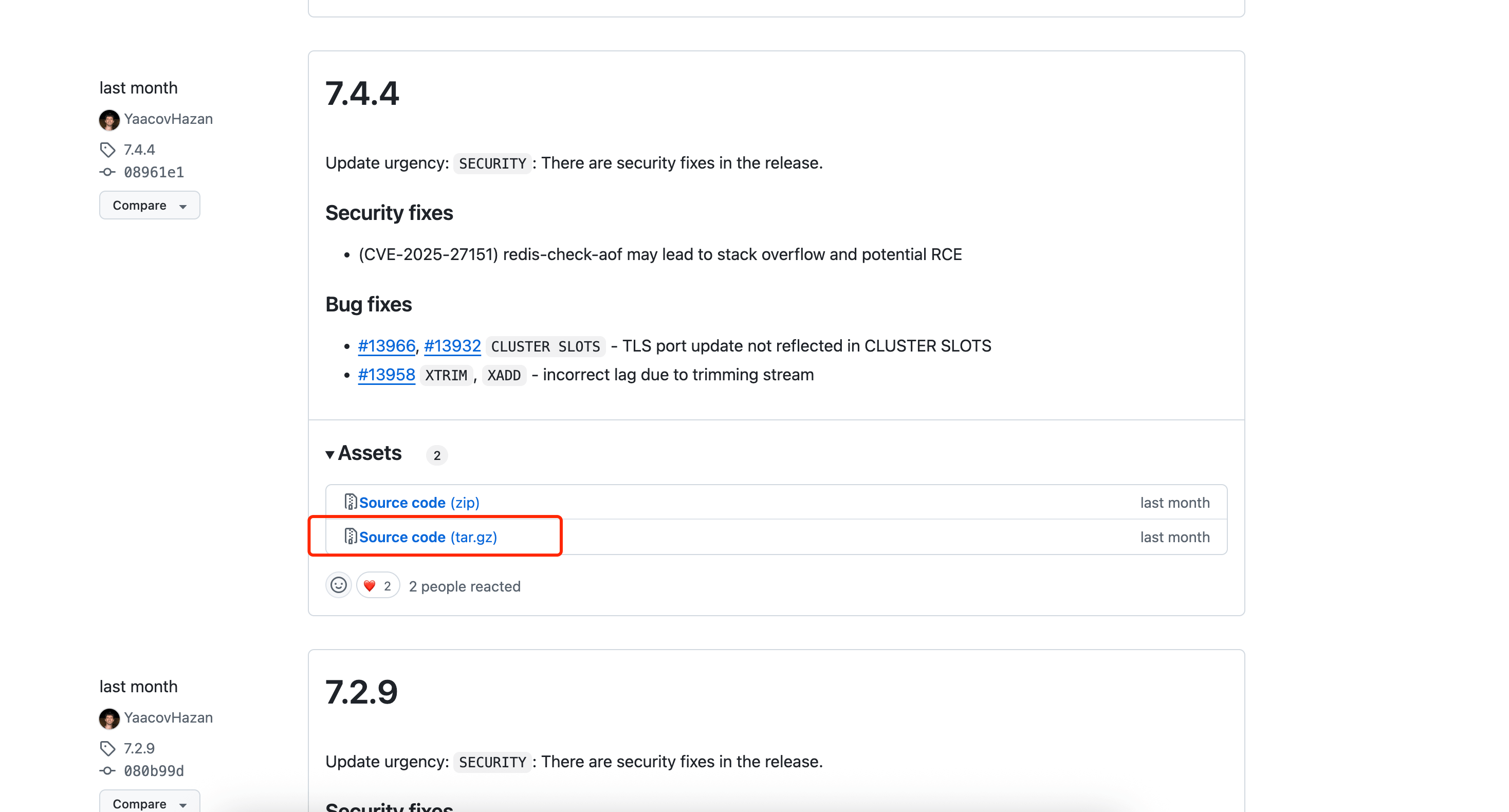
Task: Click the 'SECURITY' code label under 7.4.4
Action: pyautogui.click(x=493, y=163)
